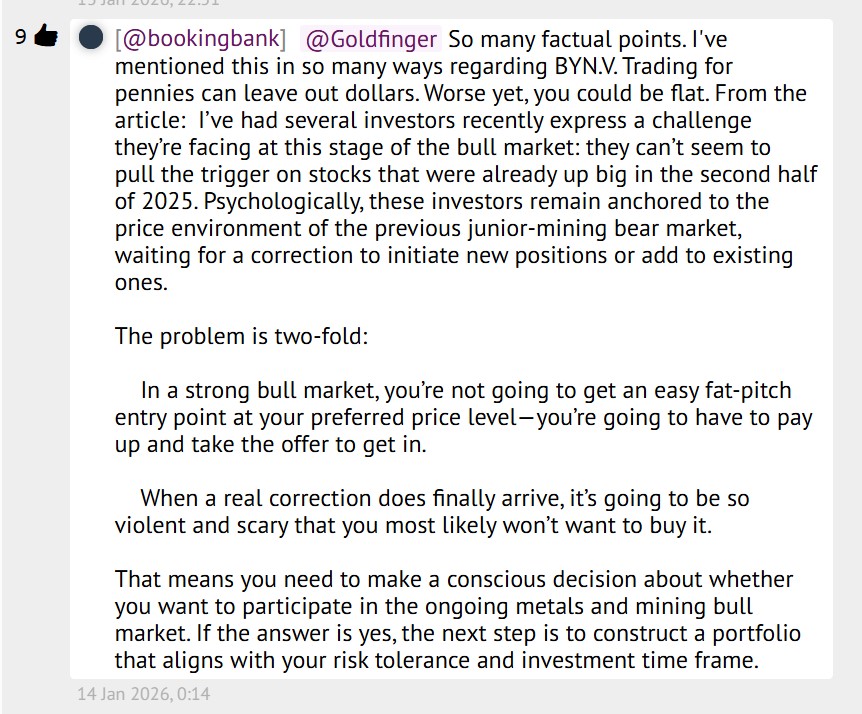This screenshot has width=862, height=714.
Task: Open the @Goldfinger mention
Action: [x=371, y=39]
